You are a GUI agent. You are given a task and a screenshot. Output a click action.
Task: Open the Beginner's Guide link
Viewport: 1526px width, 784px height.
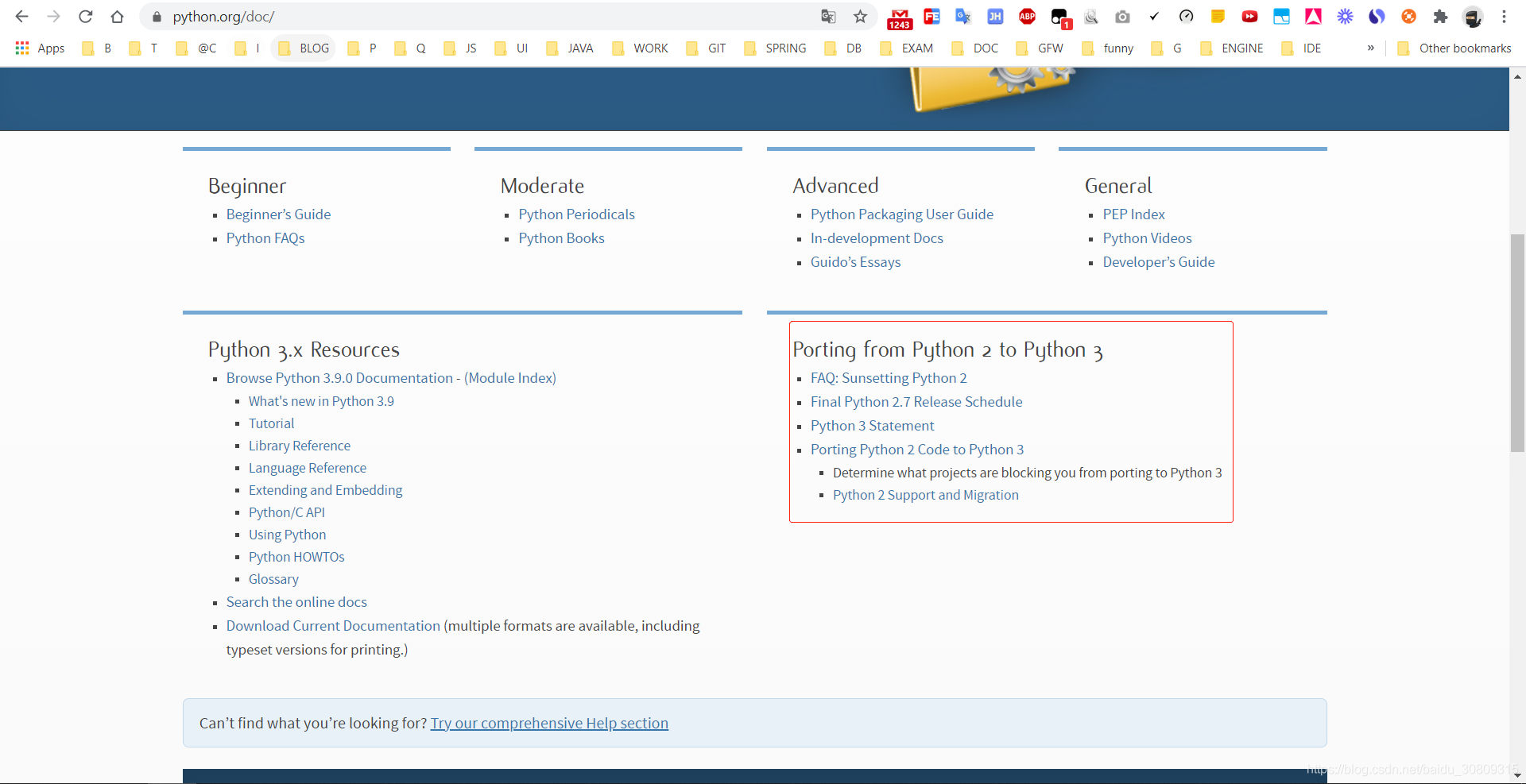point(278,214)
